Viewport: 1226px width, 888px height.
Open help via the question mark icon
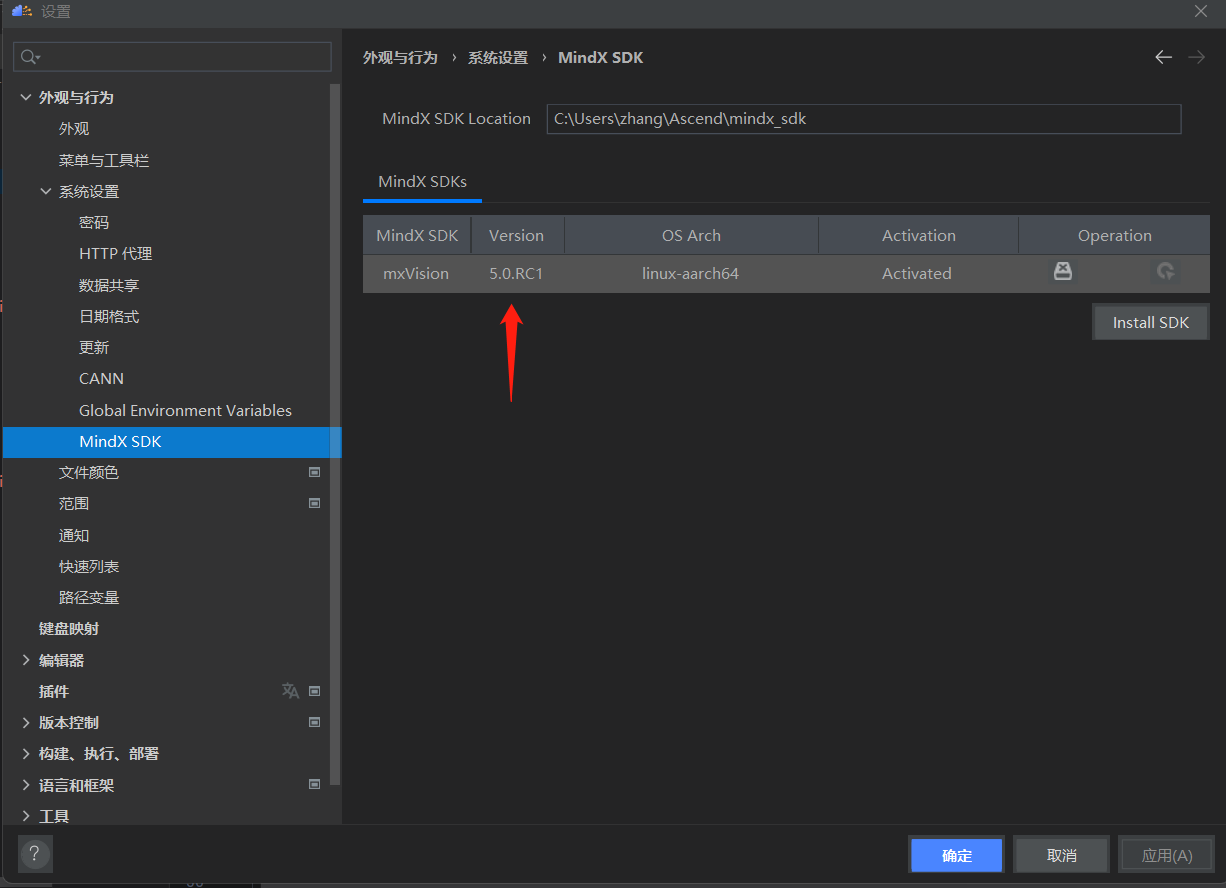click(35, 854)
